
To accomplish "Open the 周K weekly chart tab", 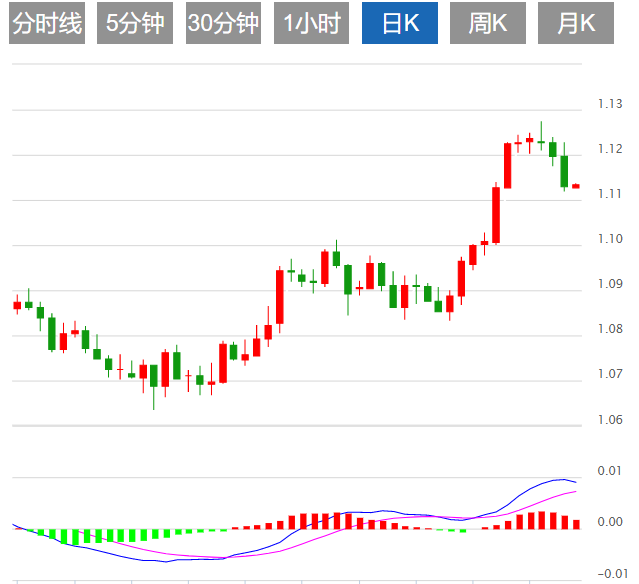I will (x=488, y=23).
